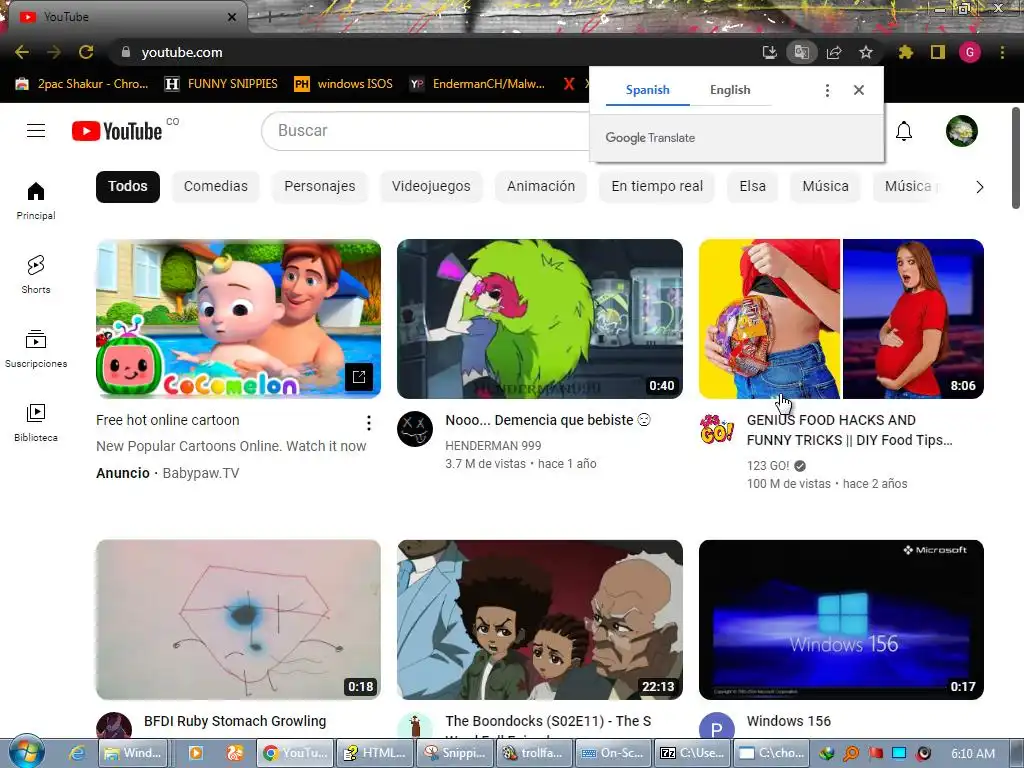The image size is (1024, 768).
Task: Close the Google Translate popup
Action: (859, 90)
